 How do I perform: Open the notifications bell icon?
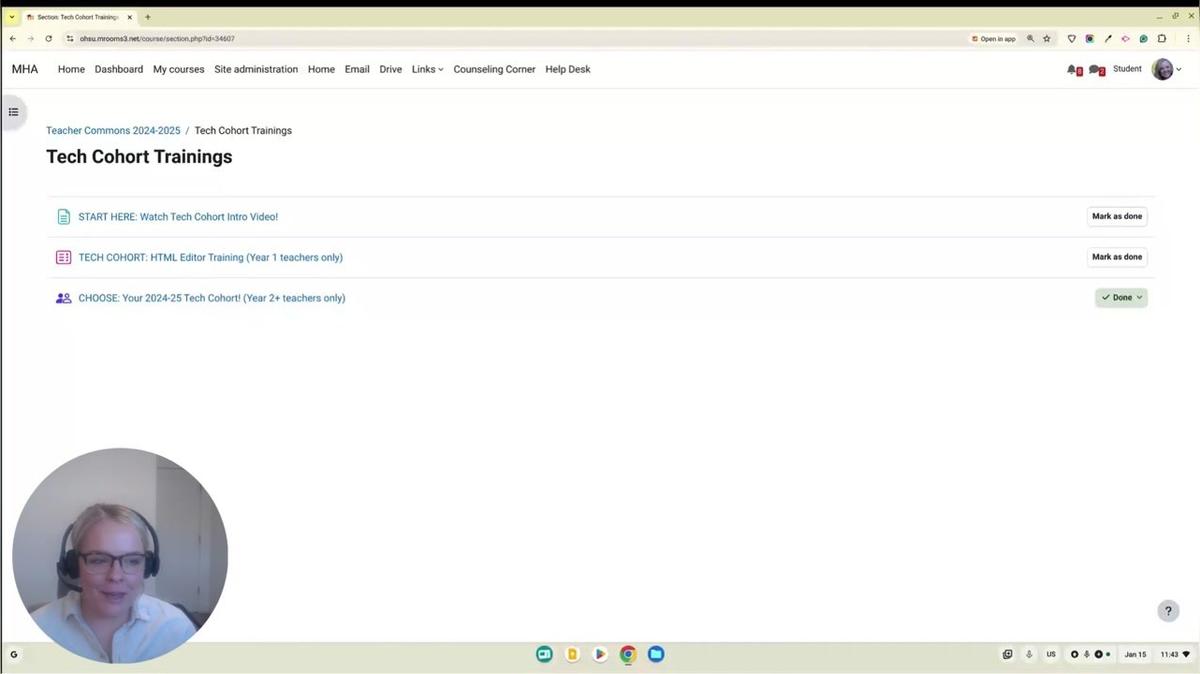pyautogui.click(x=1072, y=70)
